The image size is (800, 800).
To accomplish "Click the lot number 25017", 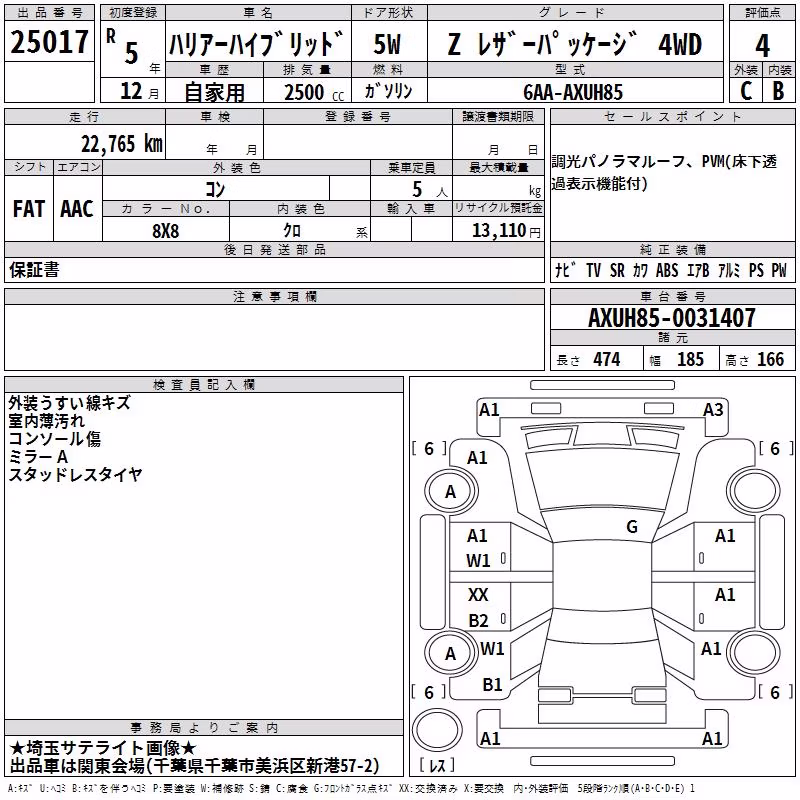I will point(49,42).
